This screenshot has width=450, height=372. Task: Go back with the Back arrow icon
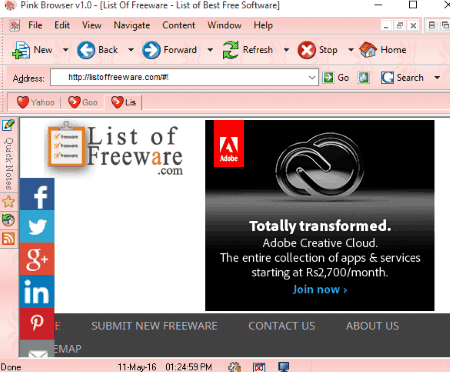pos(86,50)
